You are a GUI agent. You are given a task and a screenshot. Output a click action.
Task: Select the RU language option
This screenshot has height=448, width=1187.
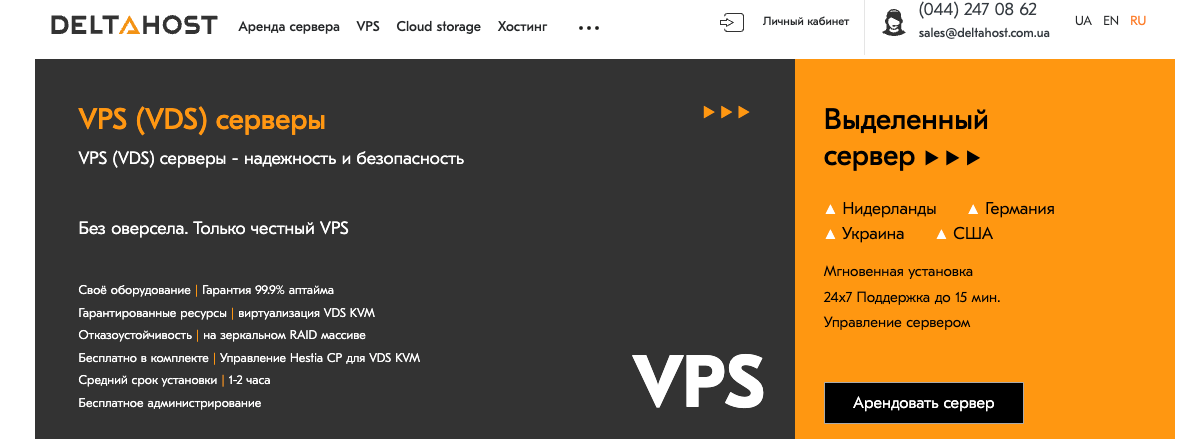[1138, 20]
